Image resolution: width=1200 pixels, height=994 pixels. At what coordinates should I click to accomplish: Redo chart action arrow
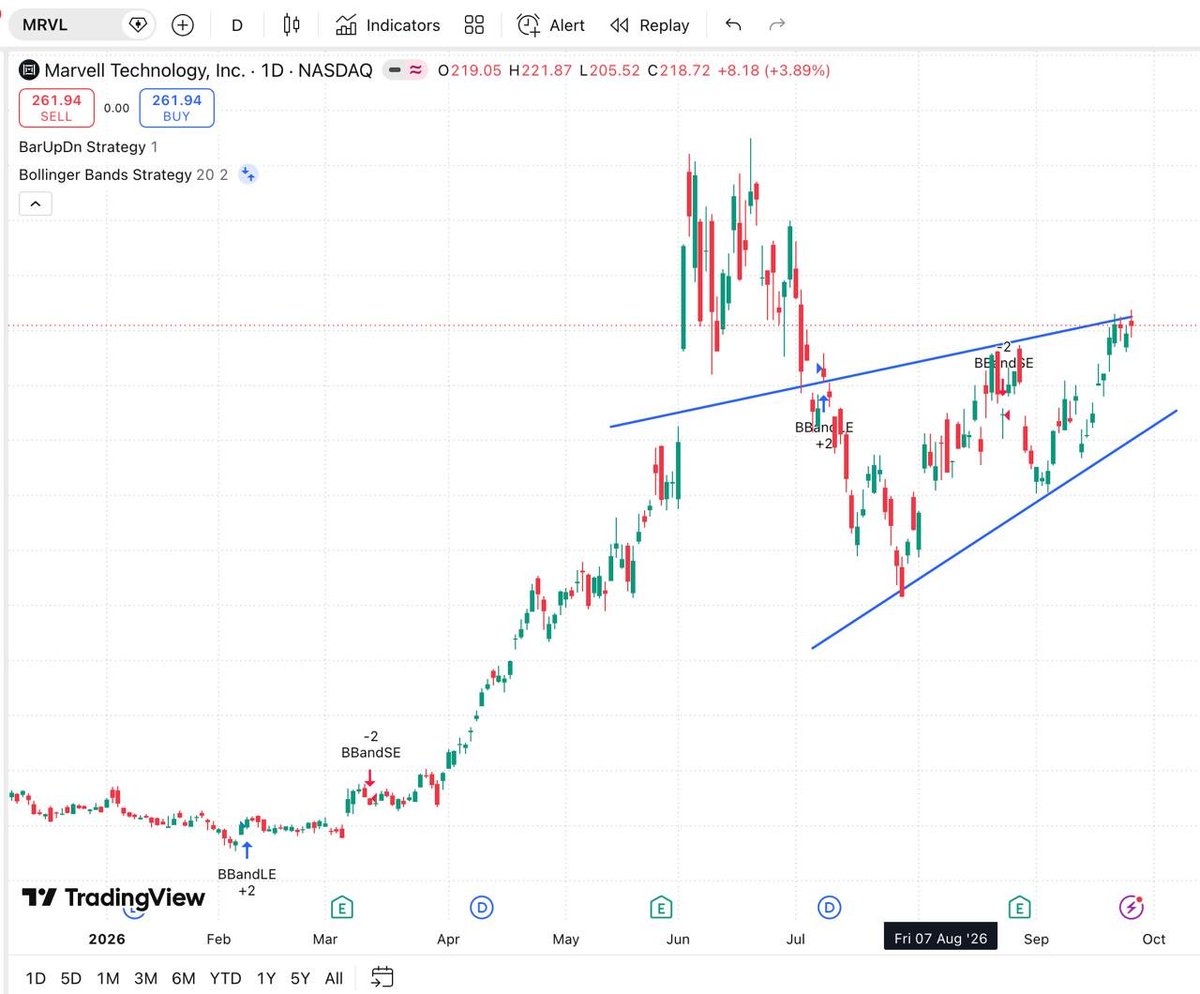tap(777, 25)
